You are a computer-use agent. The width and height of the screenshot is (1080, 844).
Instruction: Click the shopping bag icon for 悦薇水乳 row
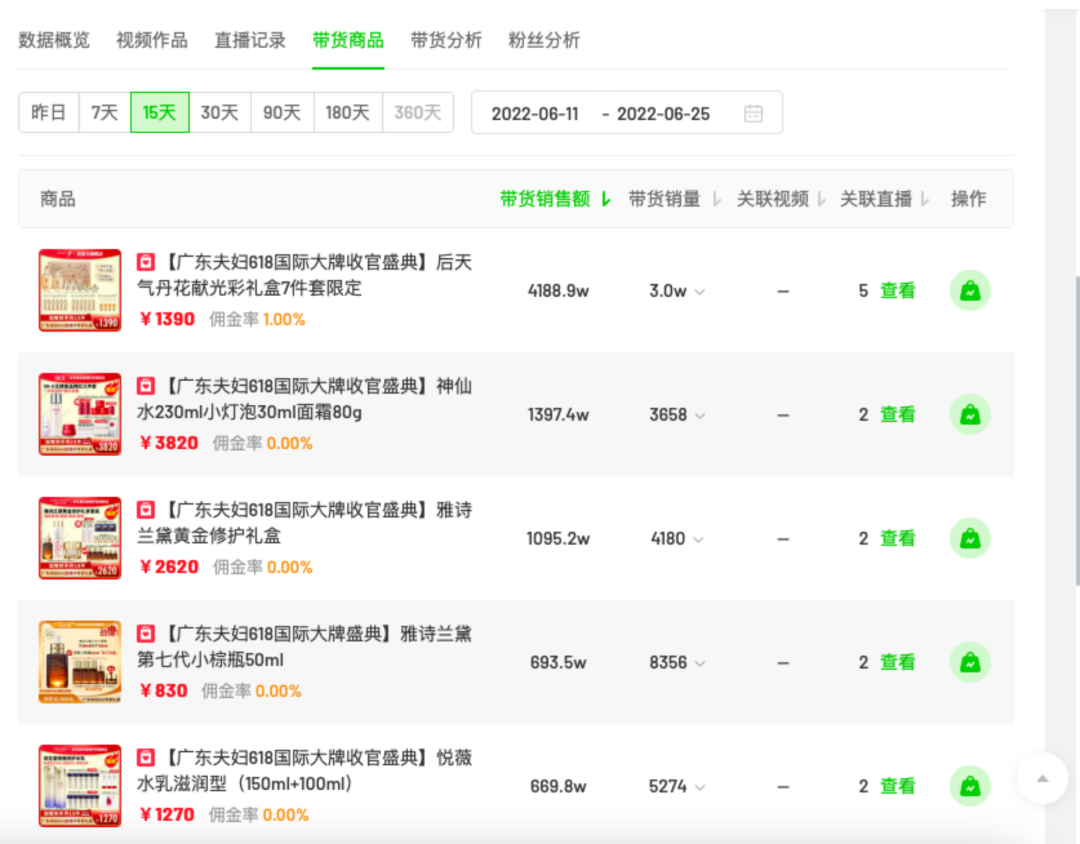coord(969,786)
